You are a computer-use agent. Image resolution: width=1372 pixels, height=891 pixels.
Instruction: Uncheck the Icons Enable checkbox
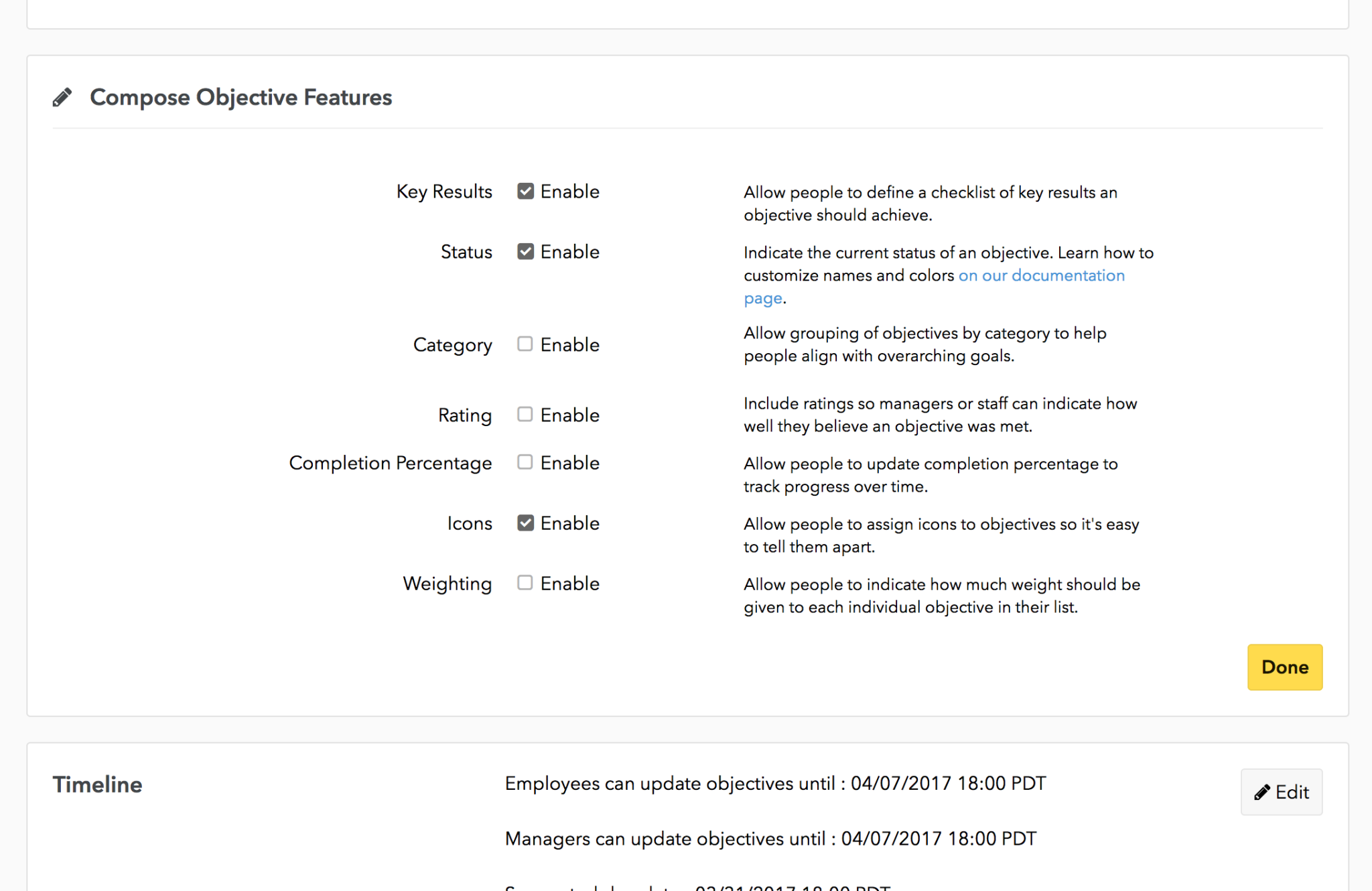click(525, 523)
